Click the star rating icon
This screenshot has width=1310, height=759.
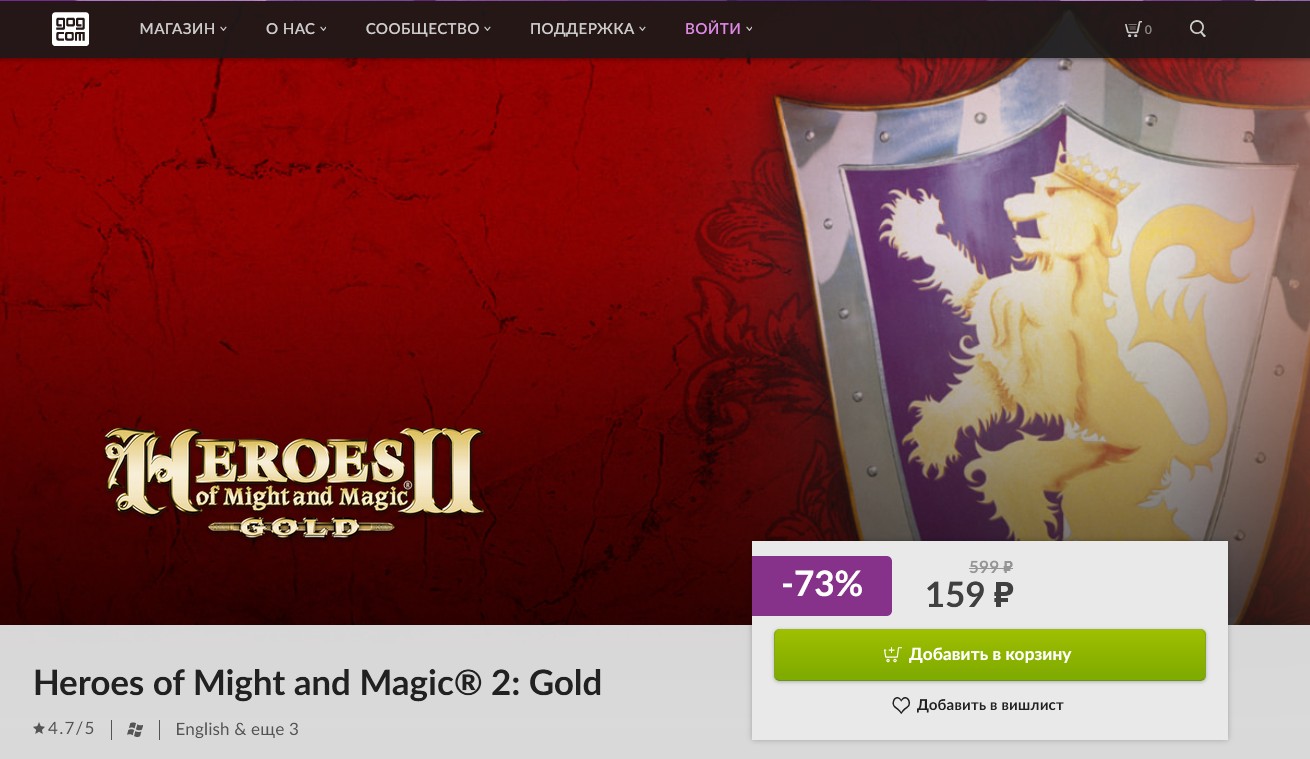click(x=39, y=729)
